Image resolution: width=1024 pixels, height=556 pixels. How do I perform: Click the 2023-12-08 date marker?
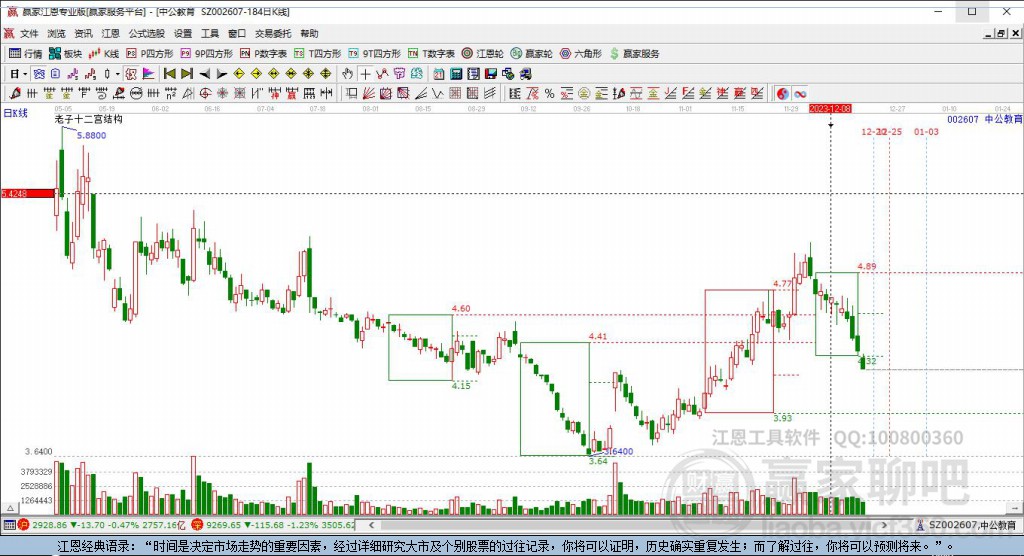(830, 108)
